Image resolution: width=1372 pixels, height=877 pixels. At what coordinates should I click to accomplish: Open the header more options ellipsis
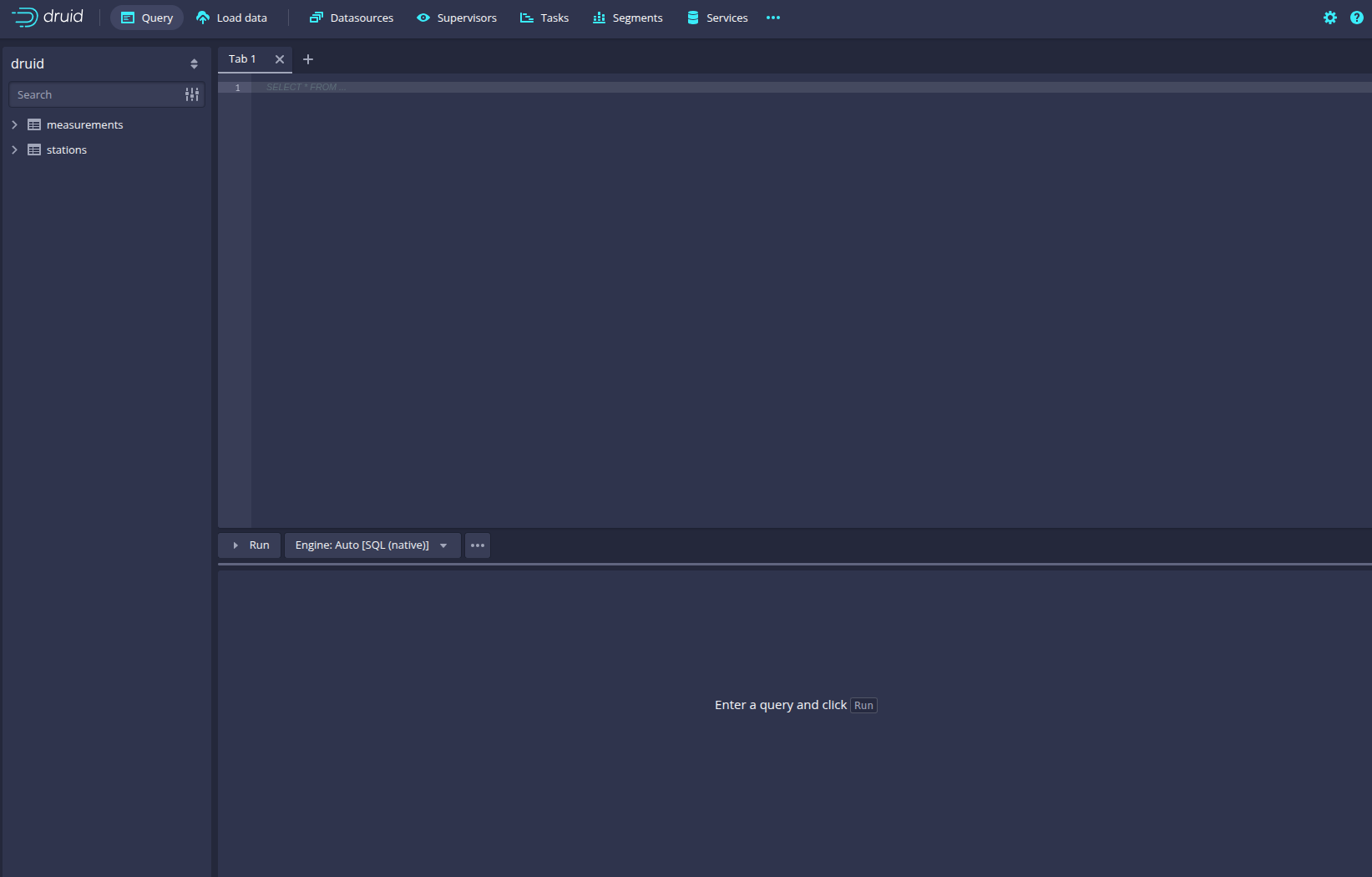(773, 18)
